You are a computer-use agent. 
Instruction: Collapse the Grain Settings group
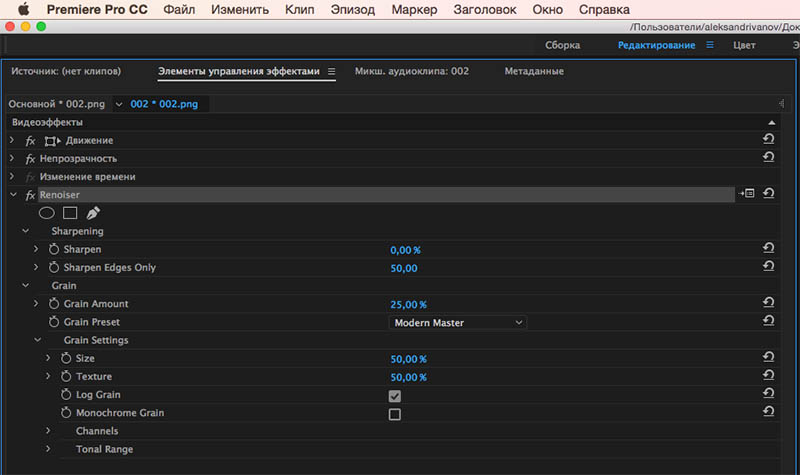[x=38, y=340]
